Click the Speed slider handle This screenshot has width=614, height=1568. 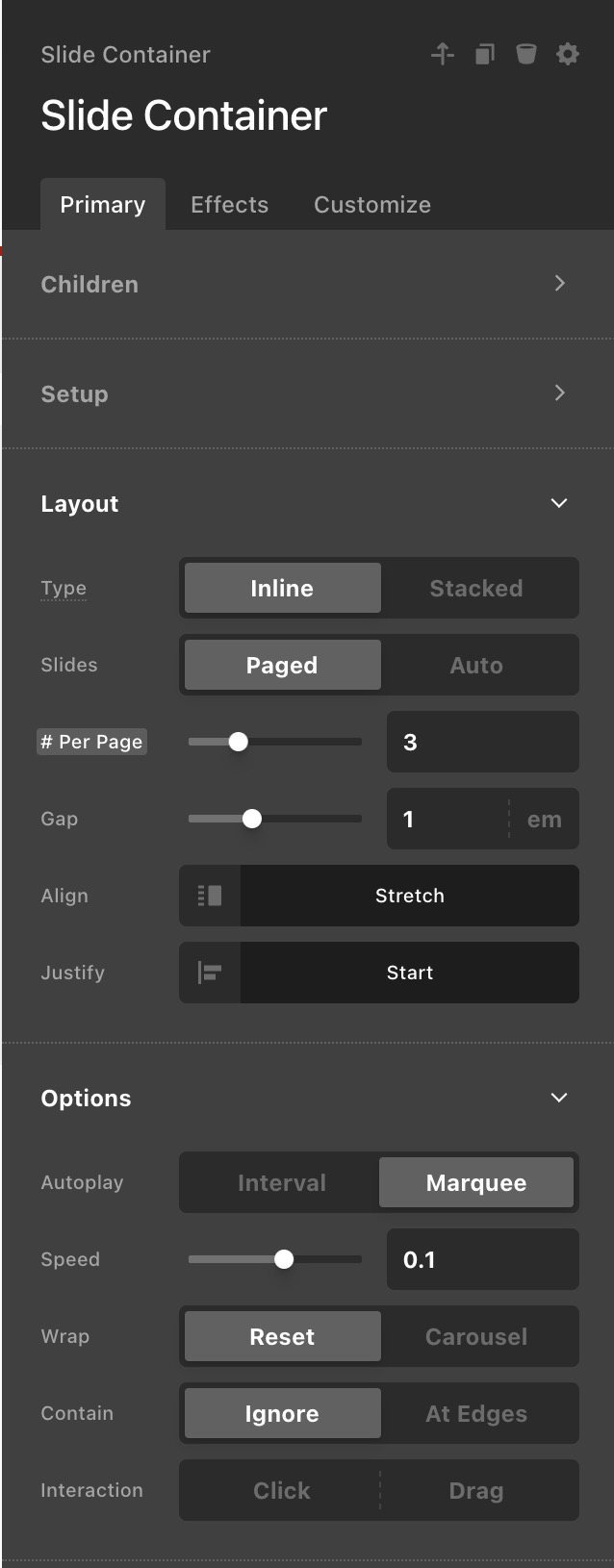coord(284,1259)
